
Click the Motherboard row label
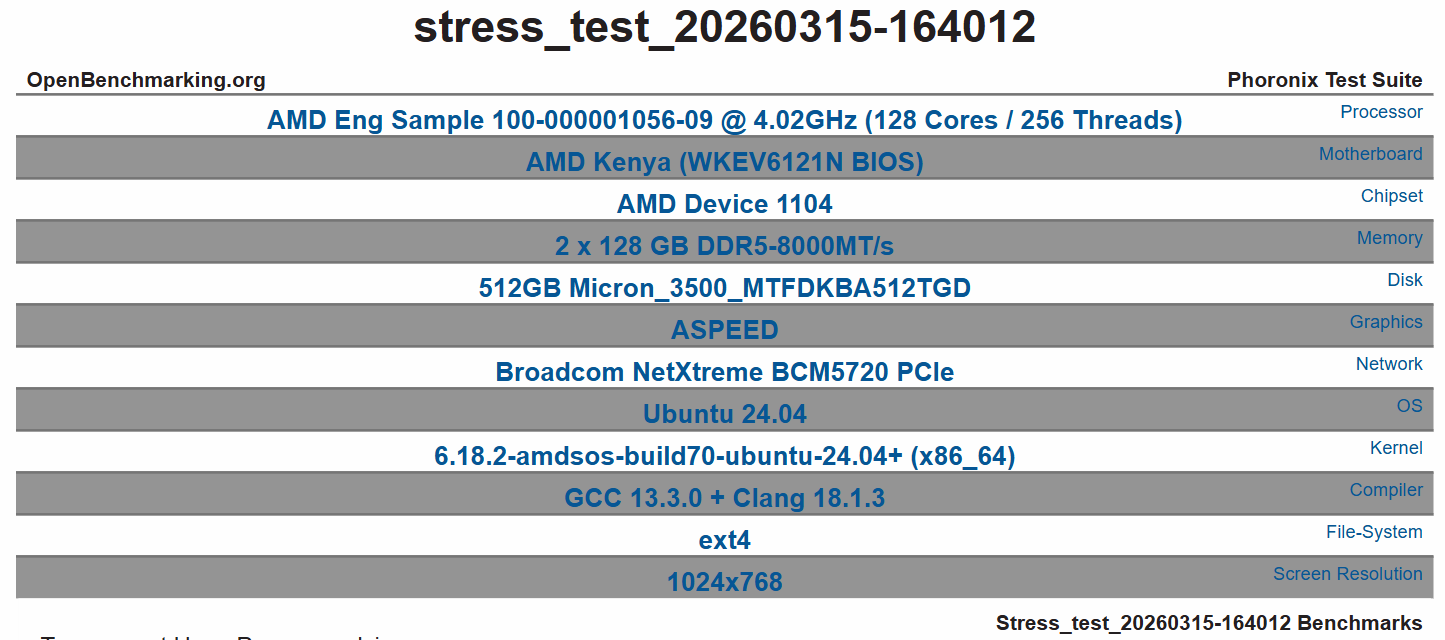1370,154
